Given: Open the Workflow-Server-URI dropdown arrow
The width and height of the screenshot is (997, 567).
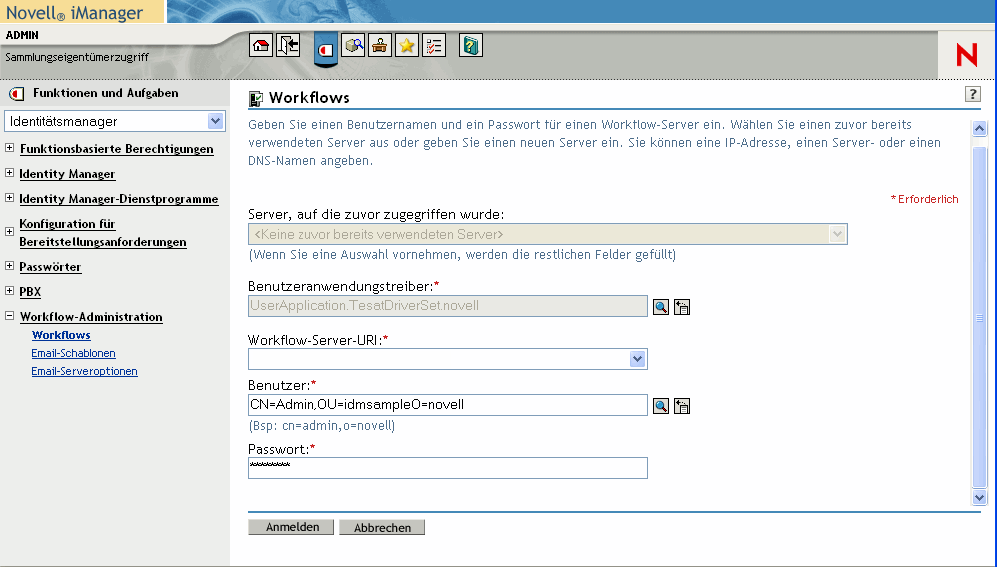Looking at the screenshot, I should [638, 359].
